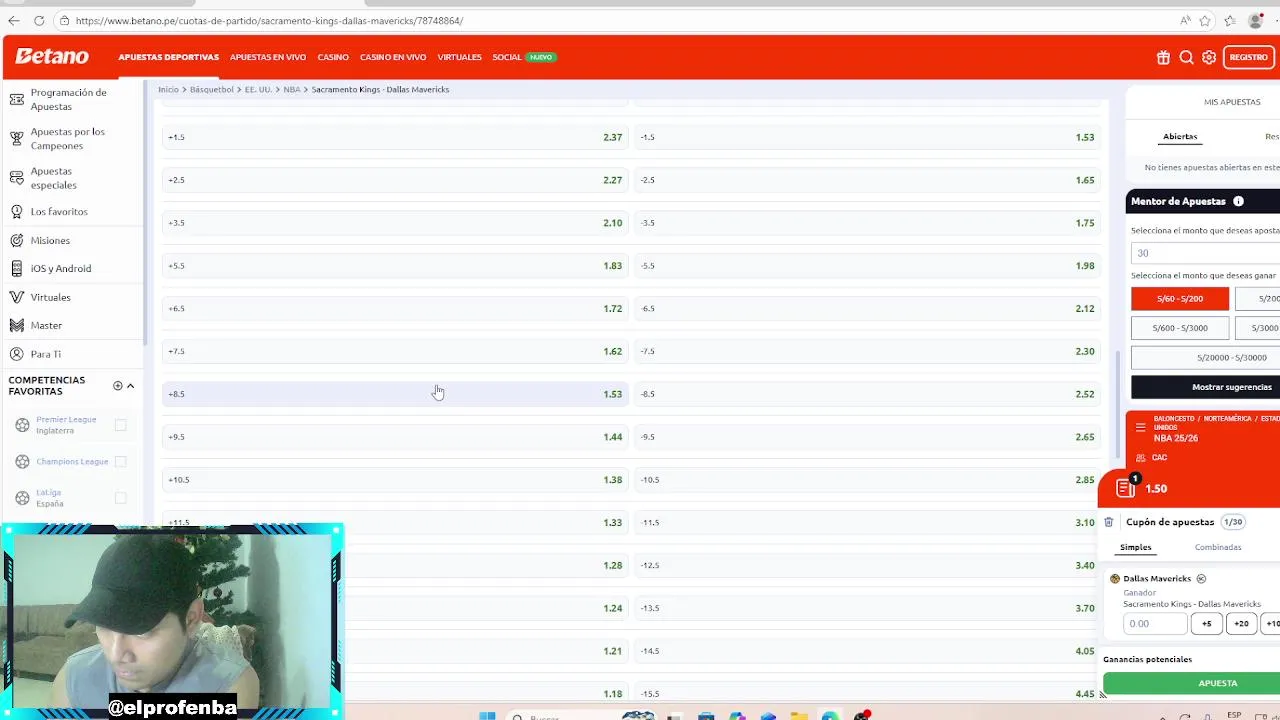Viewport: 1280px width, 720px height.
Task: Click the Champions League soccer ball icon
Action: (x=22, y=461)
